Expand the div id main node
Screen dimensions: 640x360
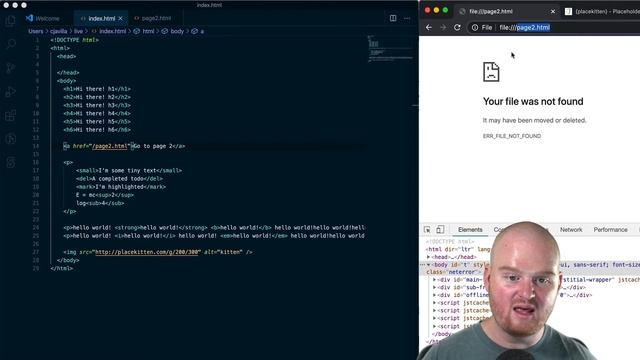click(434, 280)
